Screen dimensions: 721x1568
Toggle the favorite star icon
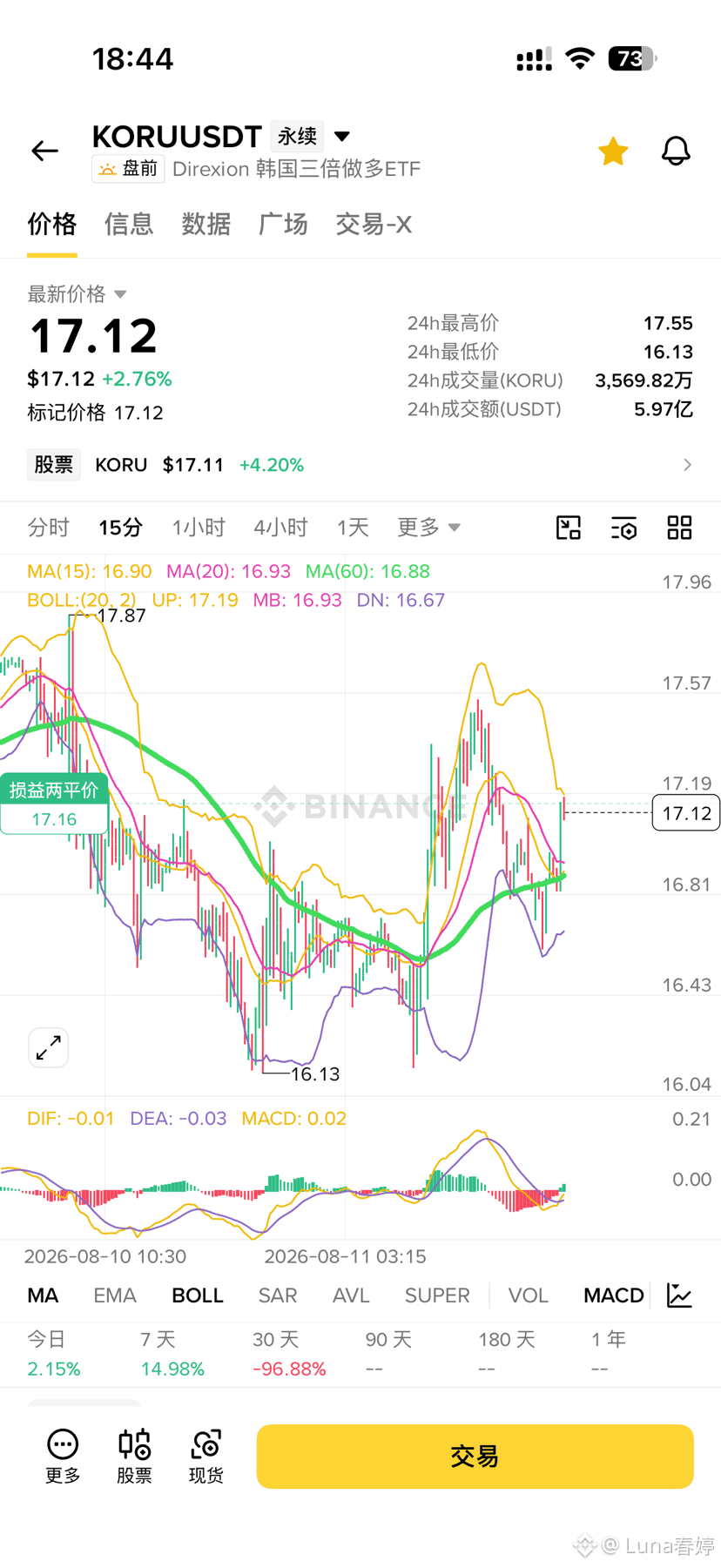point(613,151)
